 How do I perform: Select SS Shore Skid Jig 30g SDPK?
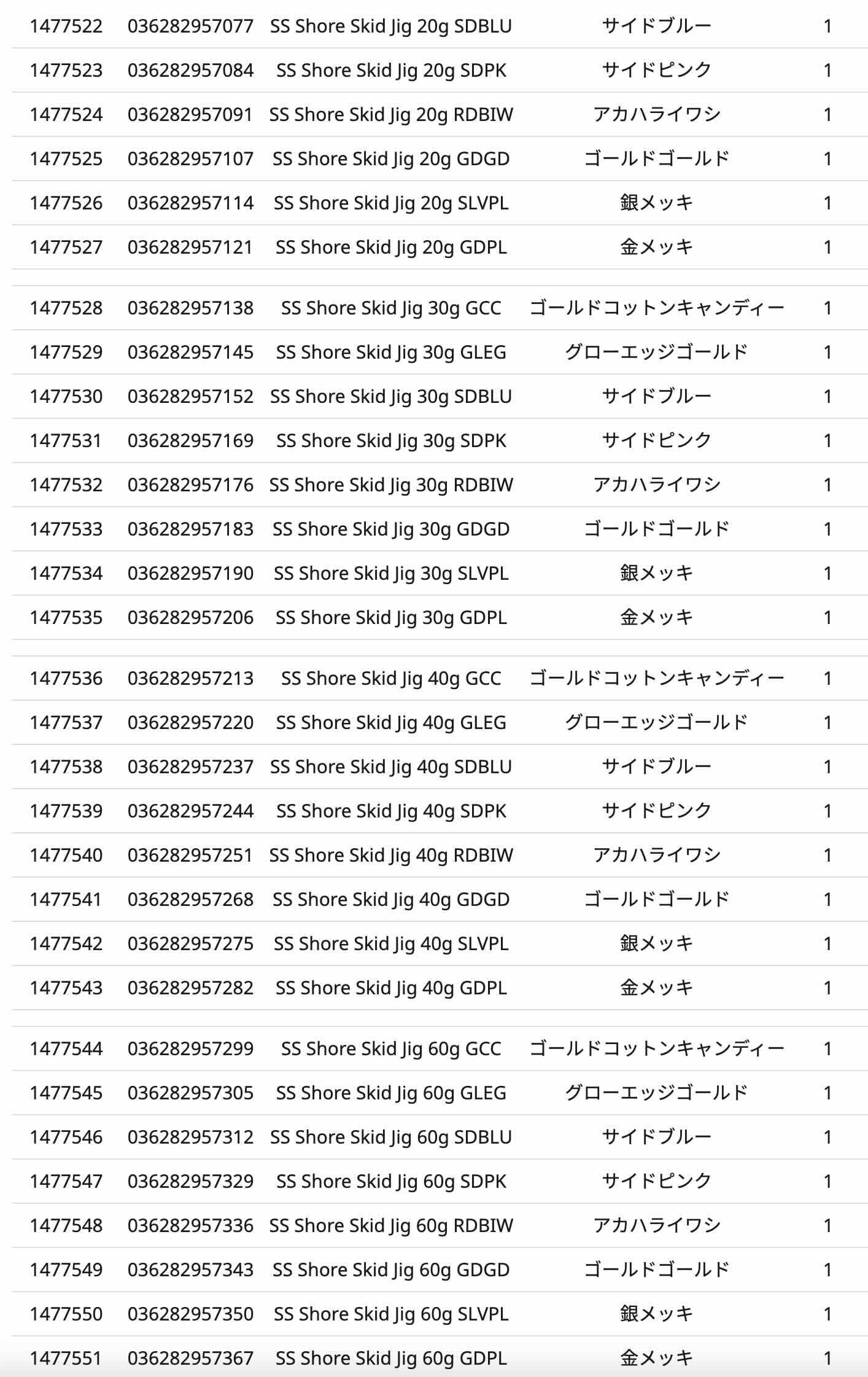pyautogui.click(x=391, y=440)
